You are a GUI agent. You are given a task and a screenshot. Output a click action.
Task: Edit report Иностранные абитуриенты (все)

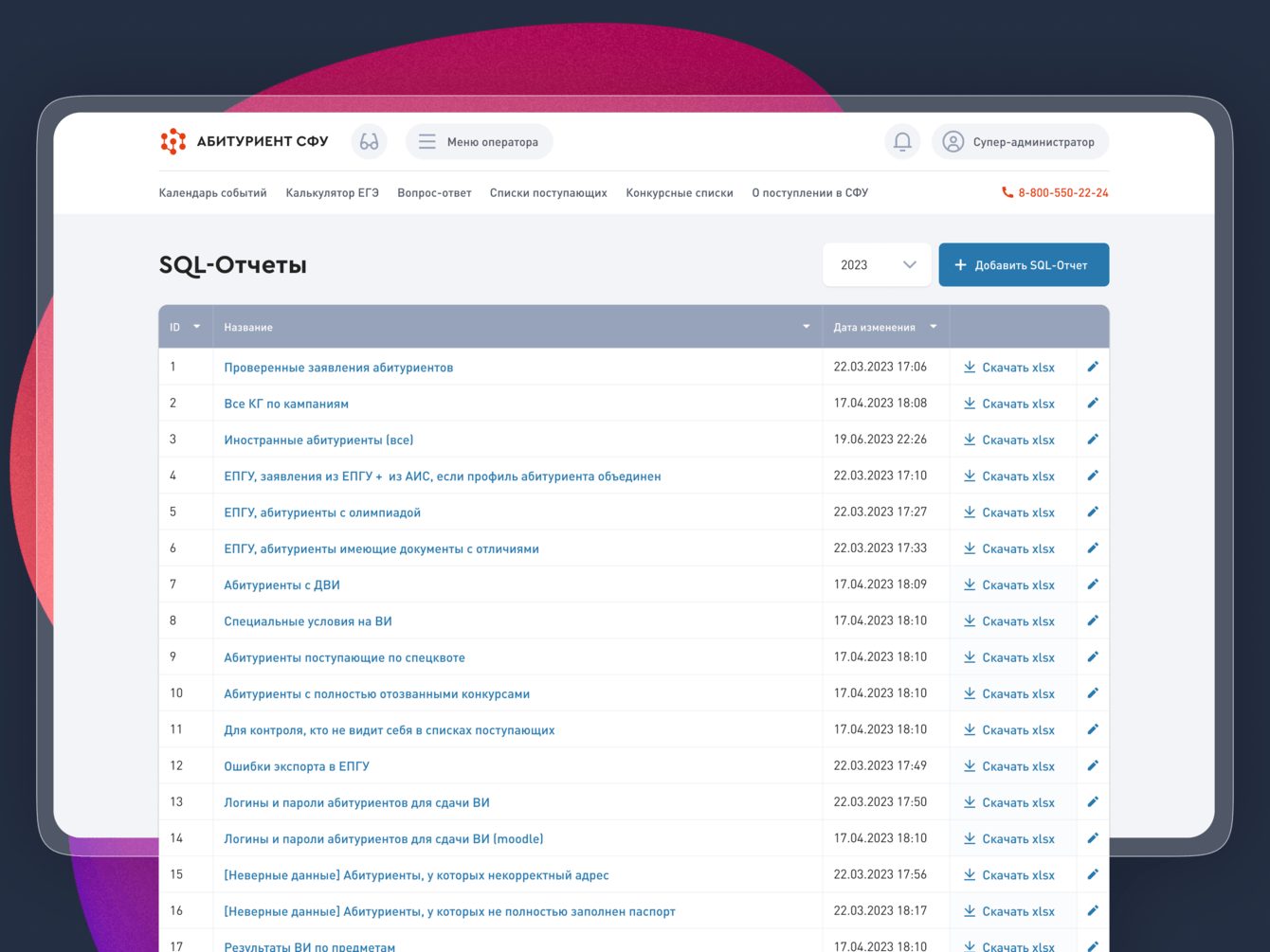(1093, 440)
